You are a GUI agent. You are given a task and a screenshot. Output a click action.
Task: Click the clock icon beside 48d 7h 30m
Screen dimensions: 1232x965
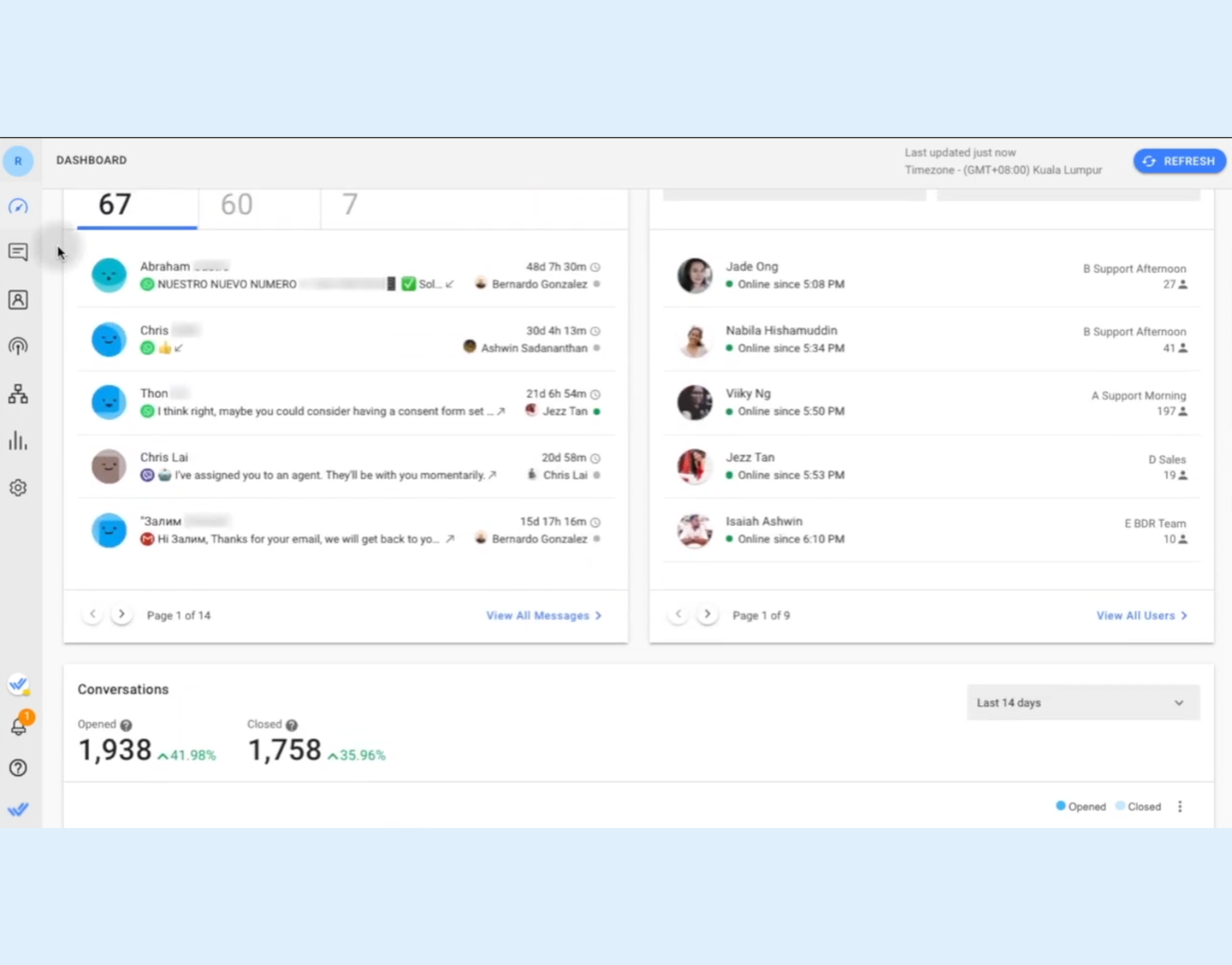tap(595, 267)
